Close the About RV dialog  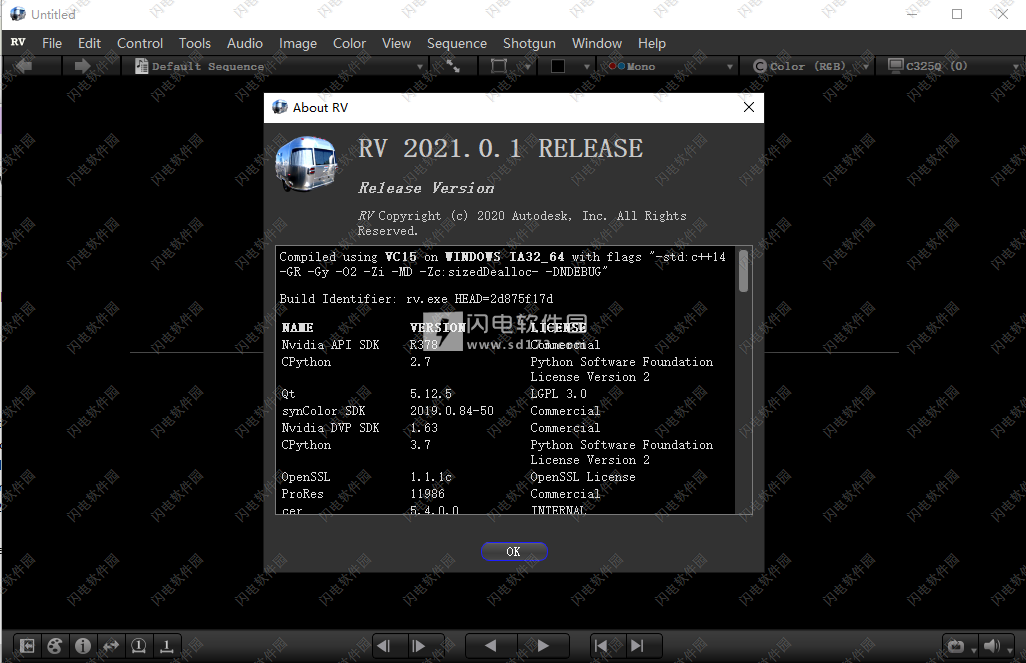[749, 107]
